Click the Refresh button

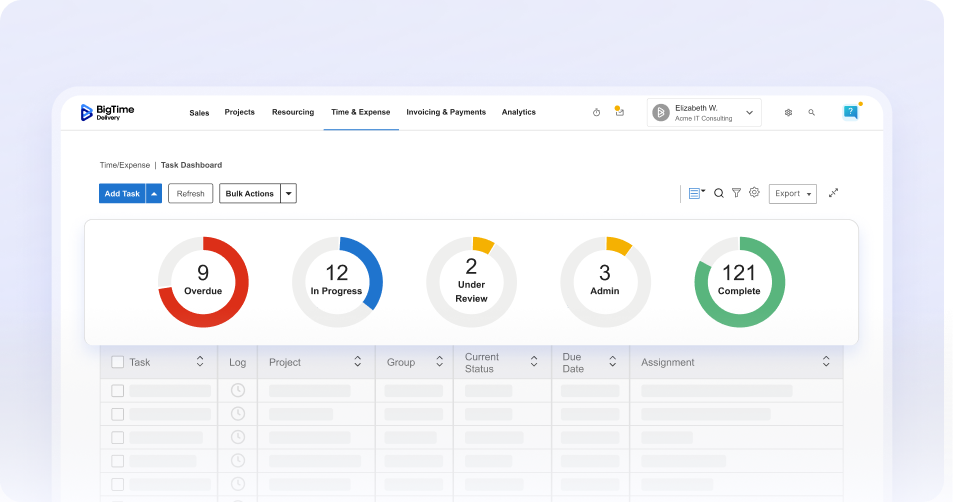190,194
